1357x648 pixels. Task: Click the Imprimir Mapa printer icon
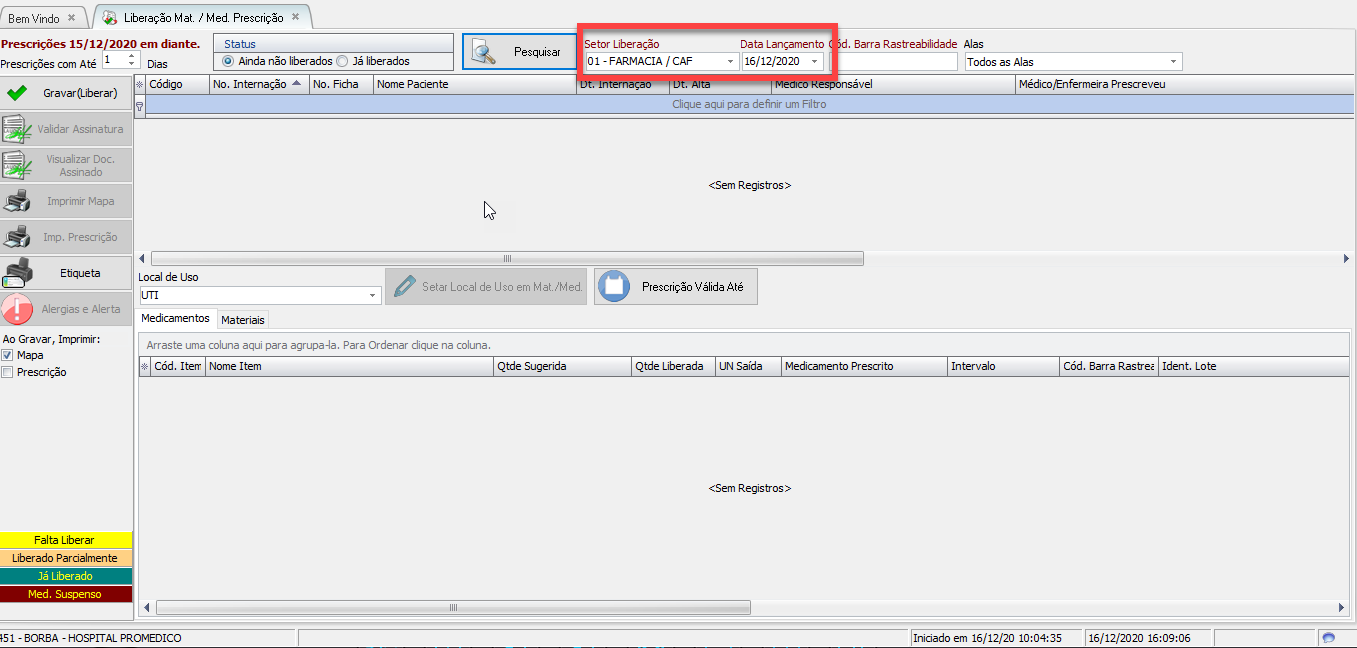click(x=17, y=201)
